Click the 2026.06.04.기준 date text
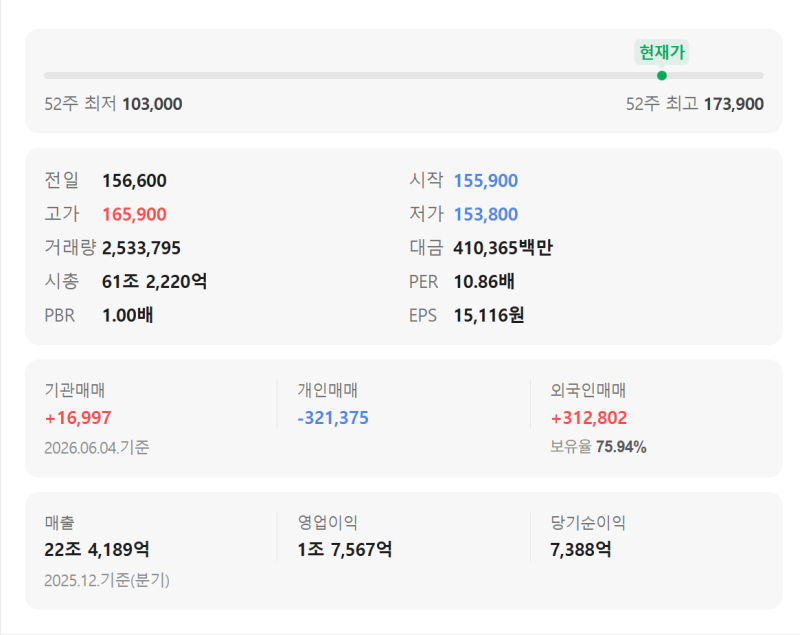Screen dimensions: 800x635 click(96, 447)
